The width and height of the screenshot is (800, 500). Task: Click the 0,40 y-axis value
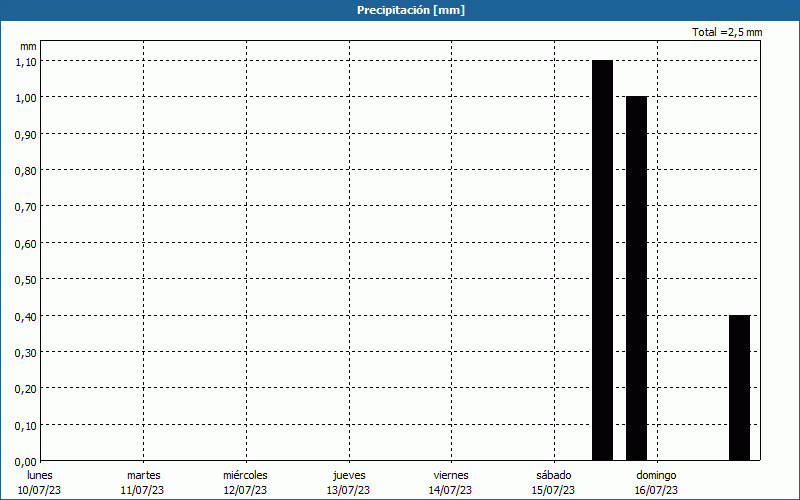click(26, 317)
